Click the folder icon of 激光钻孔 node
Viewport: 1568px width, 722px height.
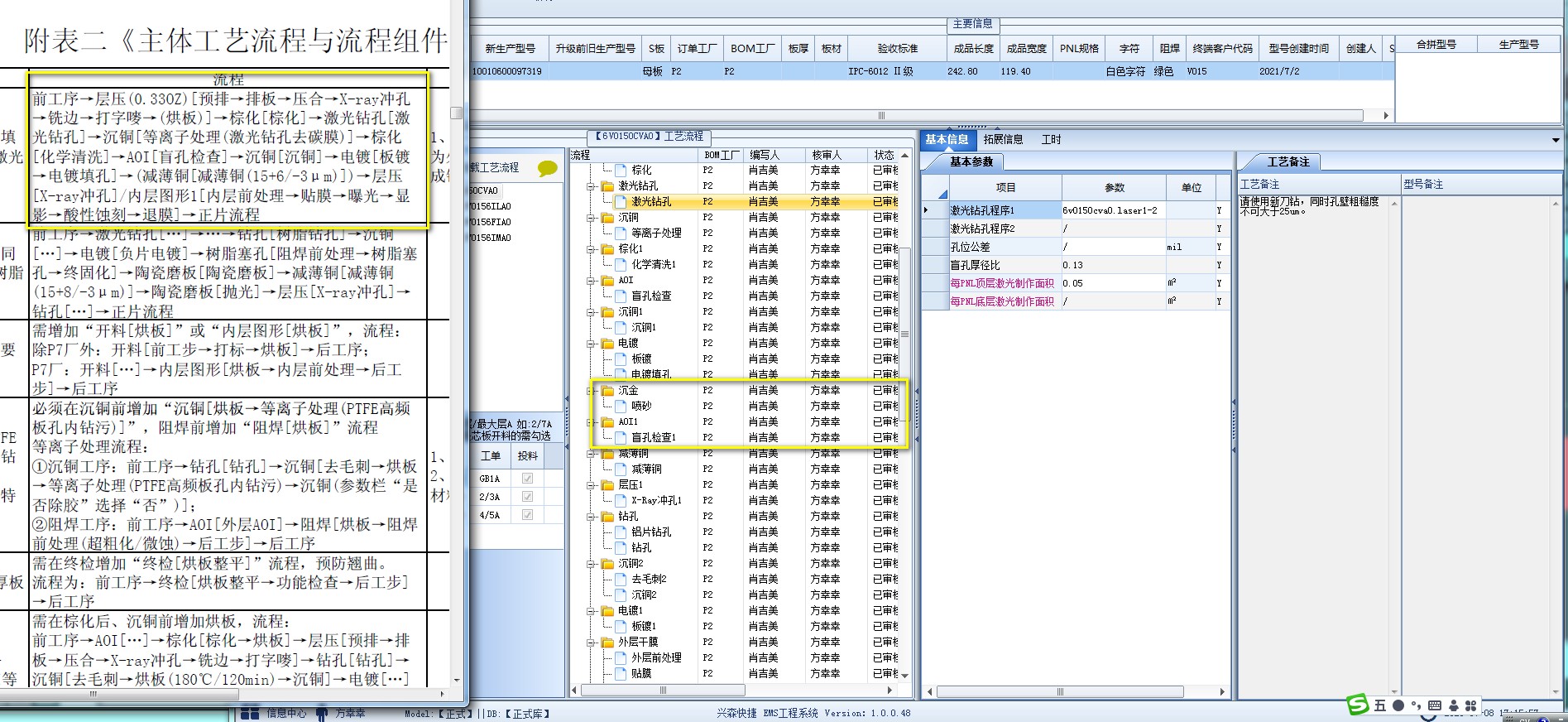tap(608, 186)
